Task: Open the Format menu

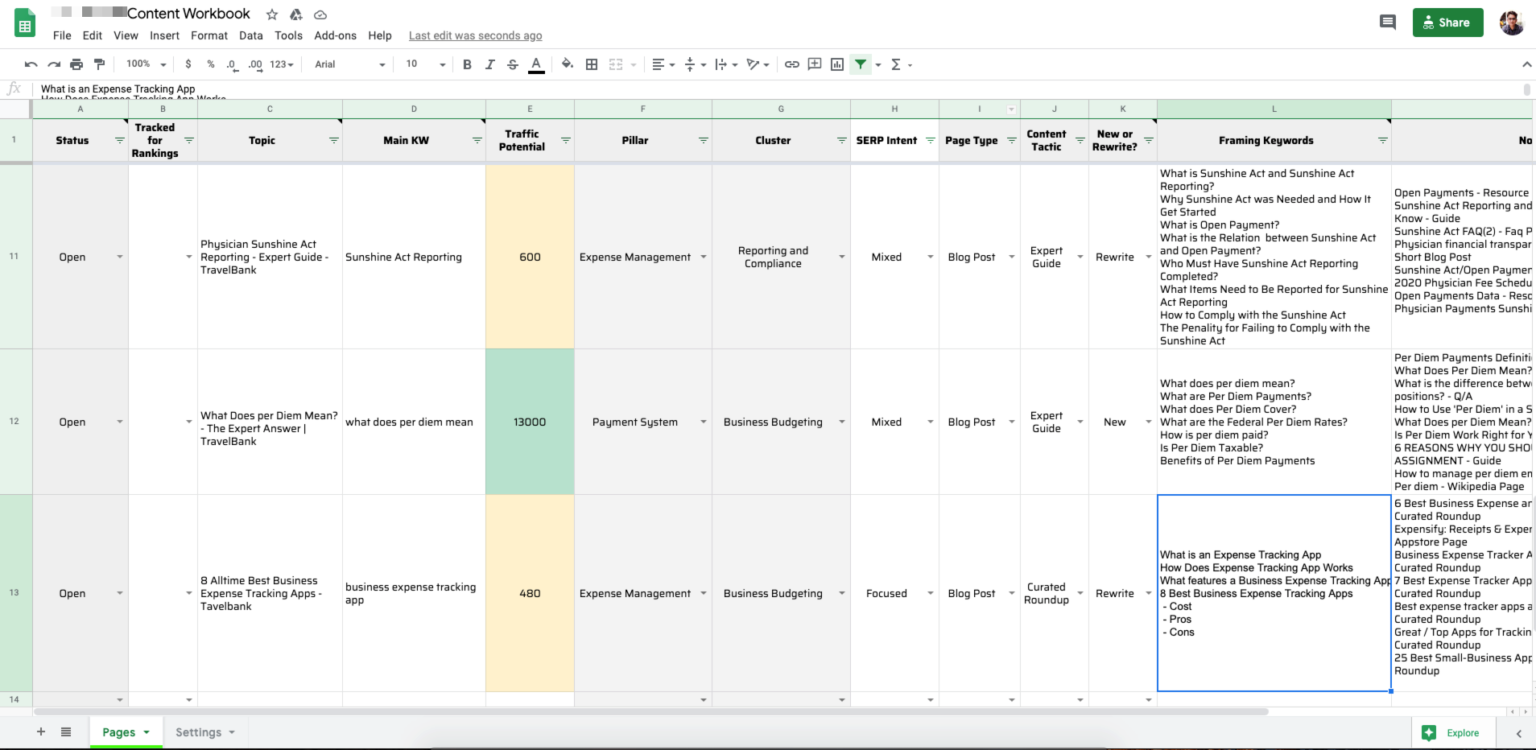Action: tap(209, 35)
